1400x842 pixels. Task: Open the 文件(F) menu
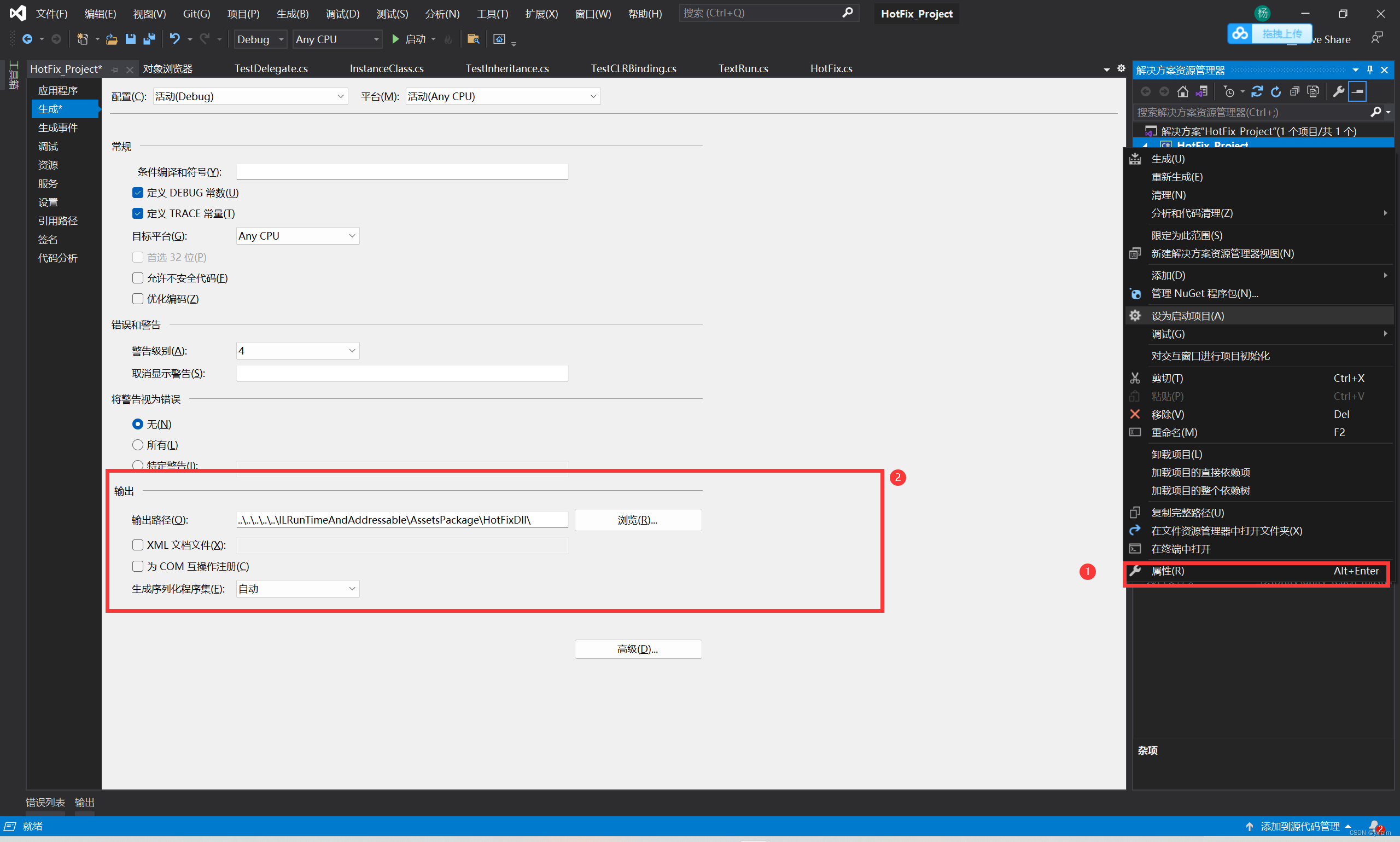(51, 14)
